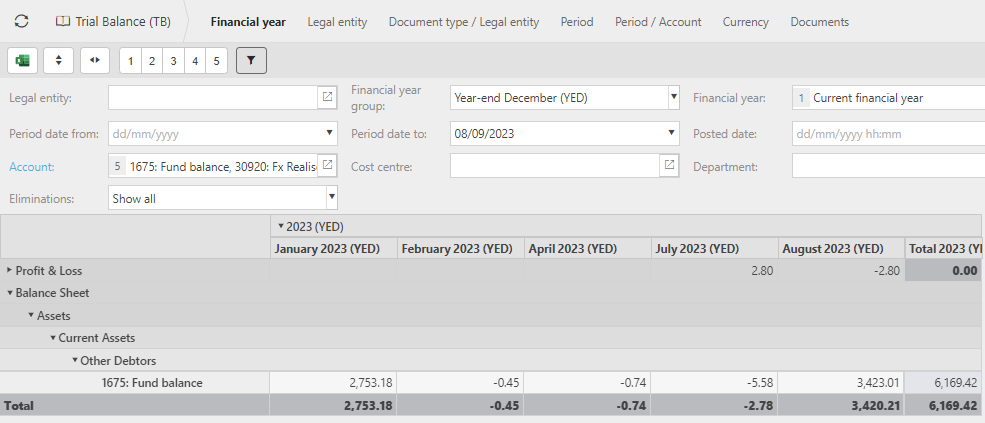985x423 pixels.
Task: Set hierarchy level to 3
Action: point(173,61)
